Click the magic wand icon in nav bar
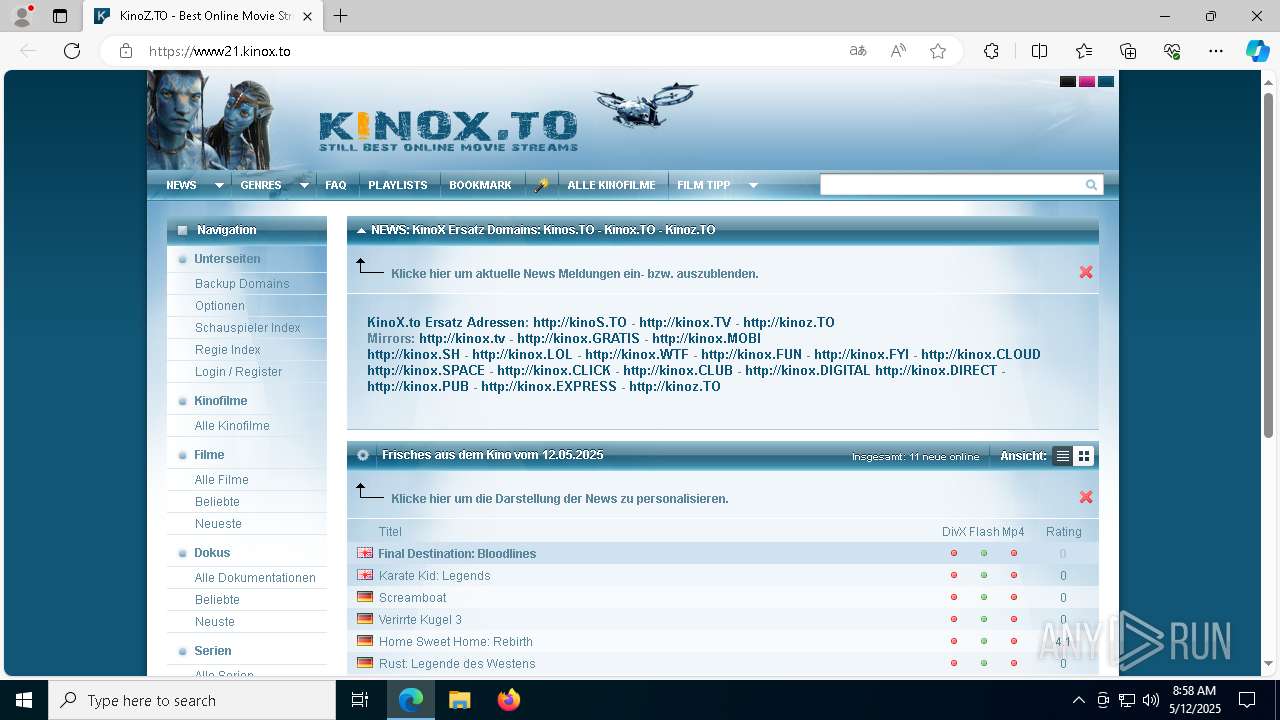The height and width of the screenshot is (720, 1280). coord(541,185)
